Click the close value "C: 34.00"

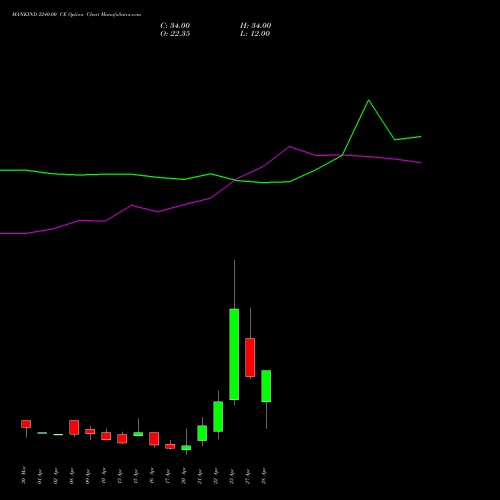pyautogui.click(x=175, y=26)
